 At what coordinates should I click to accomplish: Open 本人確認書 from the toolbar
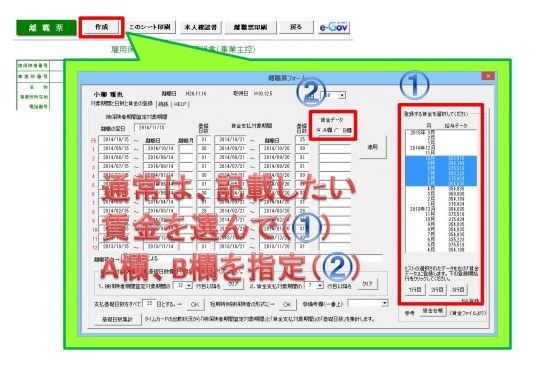[200, 27]
